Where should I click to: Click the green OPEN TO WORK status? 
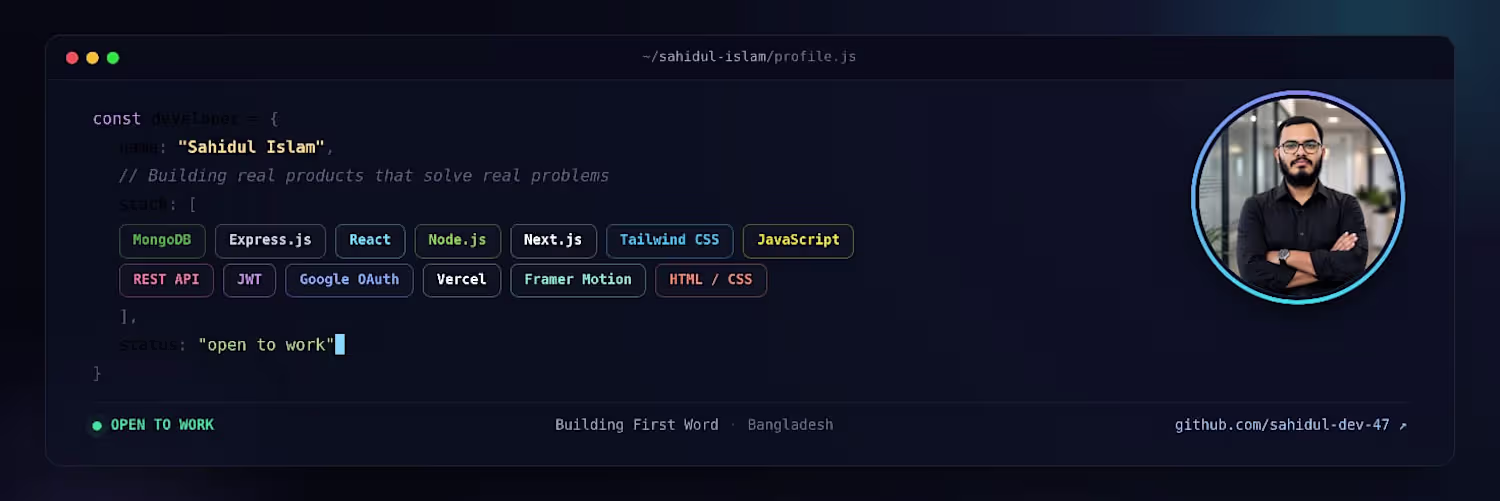(153, 425)
